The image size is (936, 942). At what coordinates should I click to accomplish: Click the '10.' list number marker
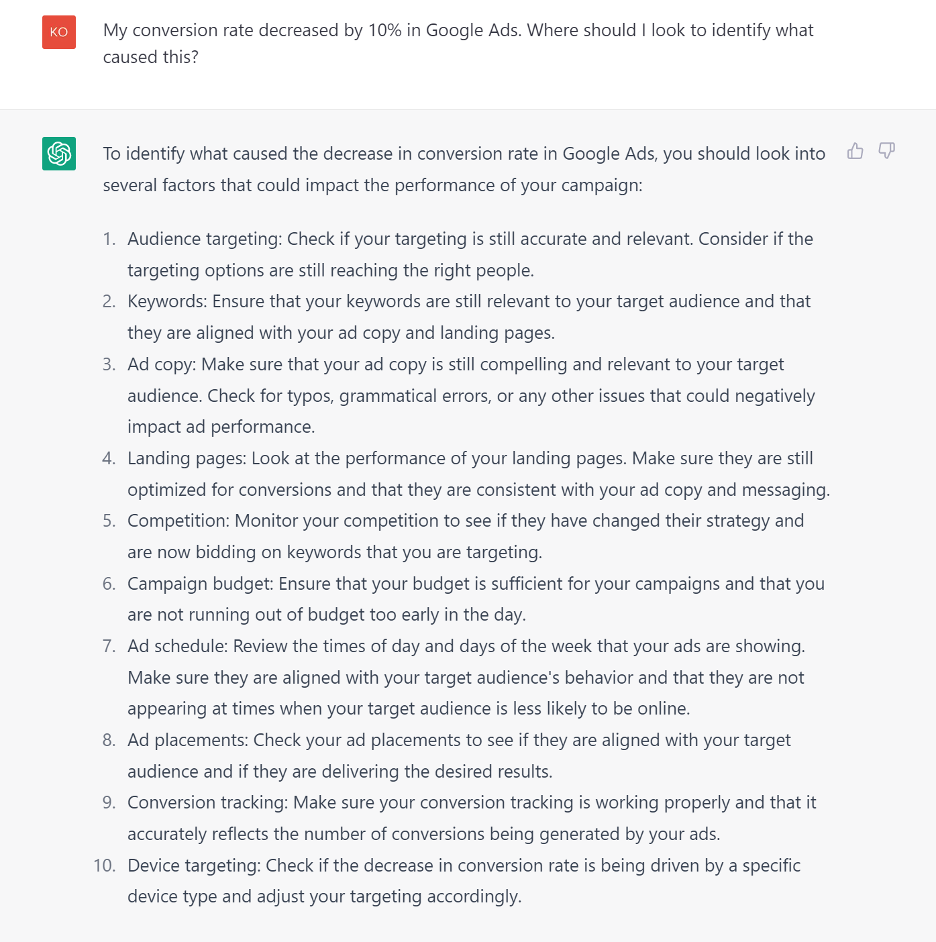105,866
